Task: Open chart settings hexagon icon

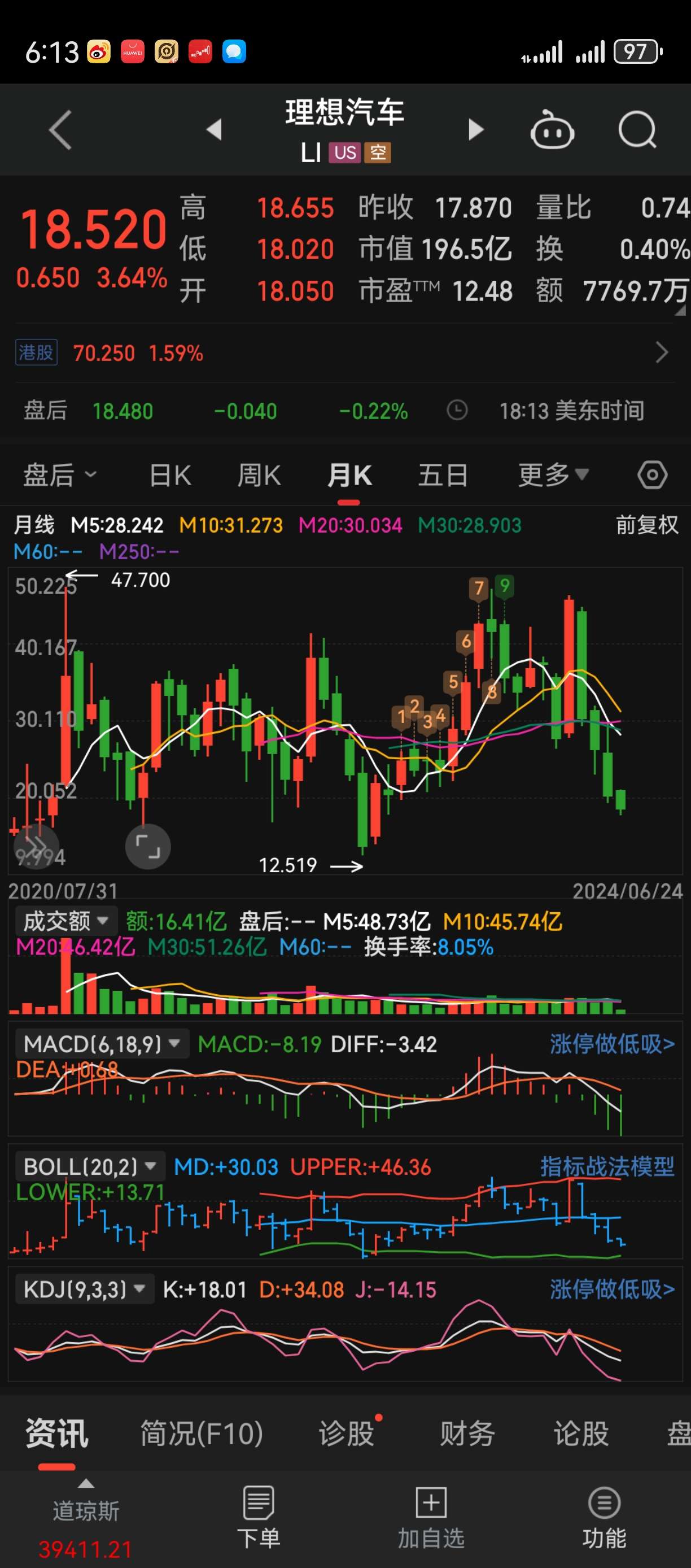Action: [x=653, y=475]
